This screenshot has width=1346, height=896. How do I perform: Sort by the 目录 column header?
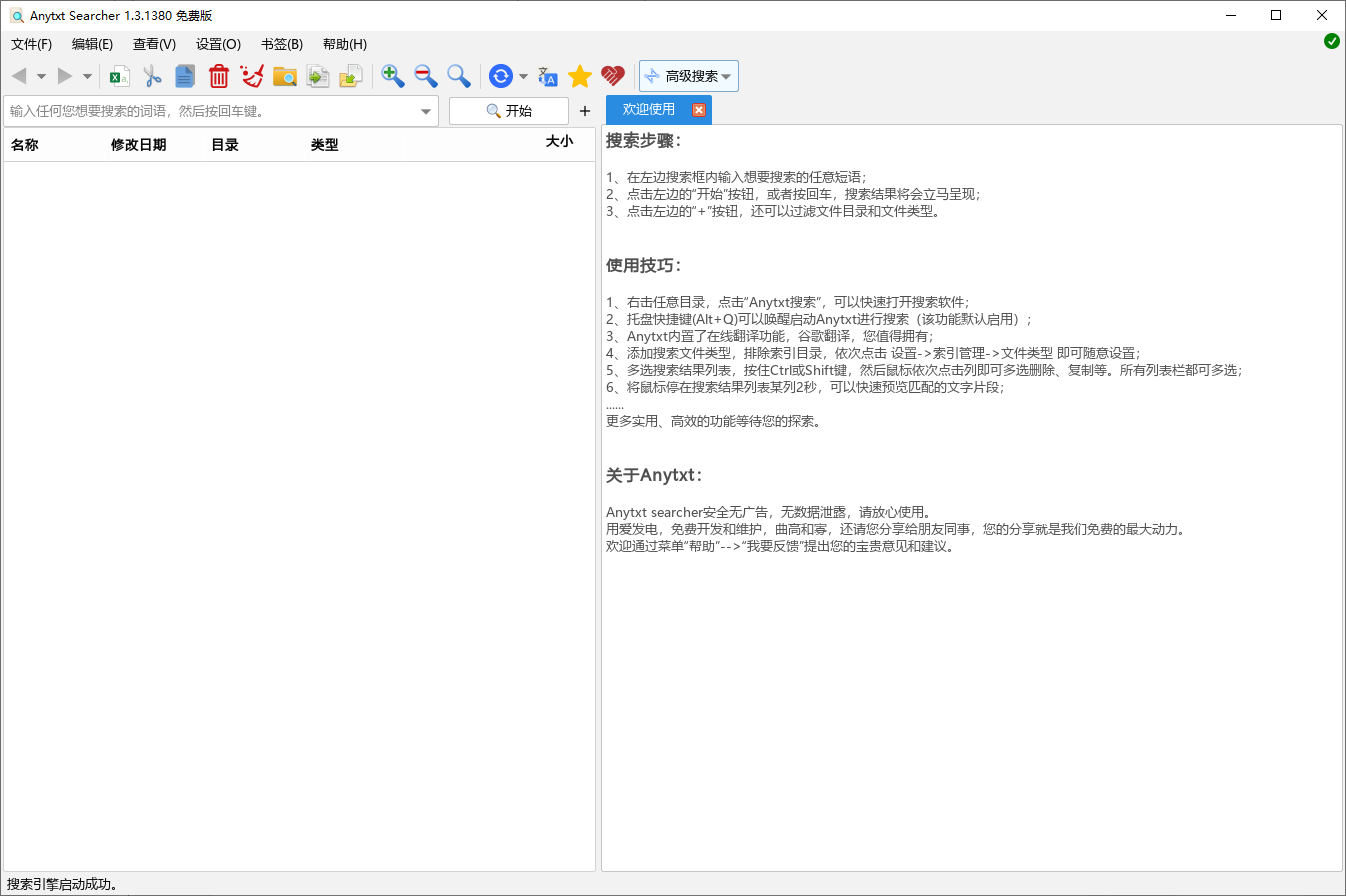tap(225, 145)
